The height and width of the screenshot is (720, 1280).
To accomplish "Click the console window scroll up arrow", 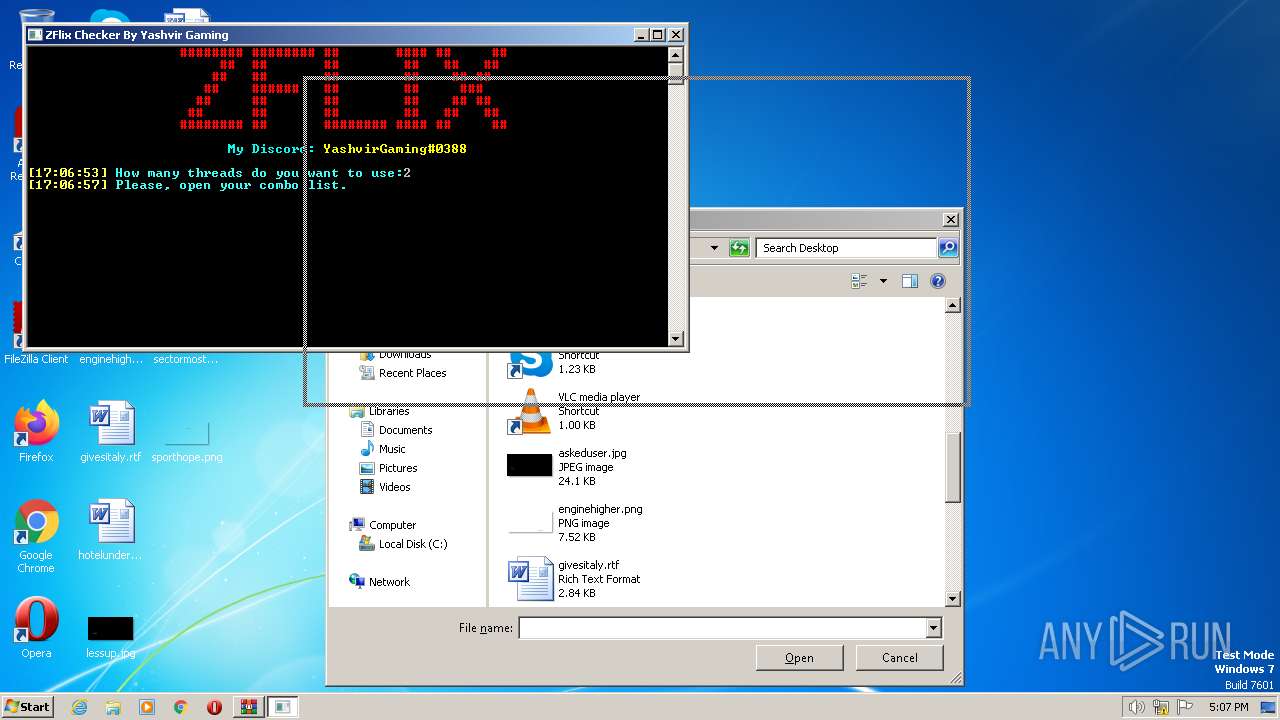I will pos(676,55).
